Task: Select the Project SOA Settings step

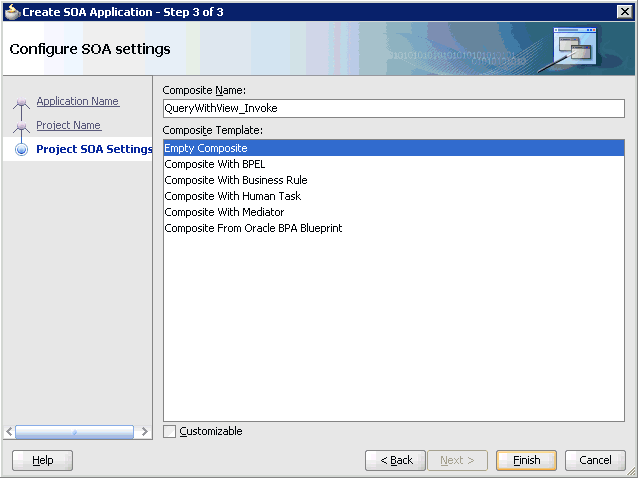Action: click(94, 149)
